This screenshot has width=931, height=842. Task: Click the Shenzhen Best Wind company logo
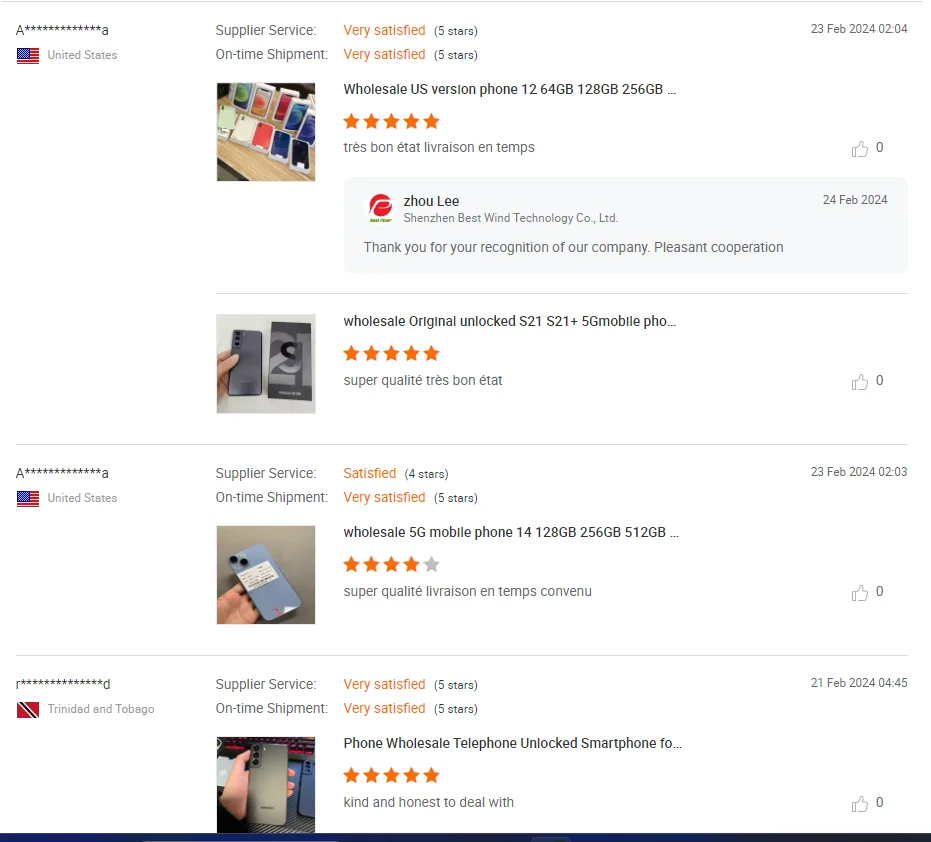click(x=381, y=208)
